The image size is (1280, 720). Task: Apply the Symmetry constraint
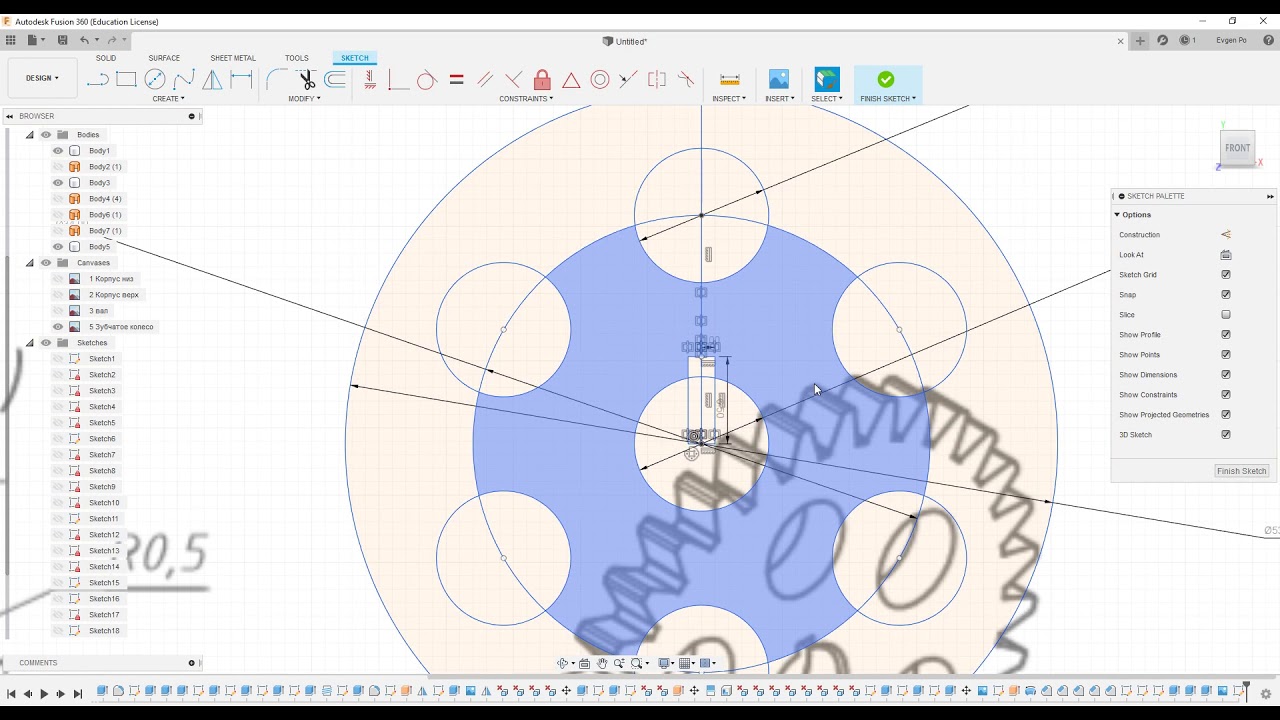(657, 80)
